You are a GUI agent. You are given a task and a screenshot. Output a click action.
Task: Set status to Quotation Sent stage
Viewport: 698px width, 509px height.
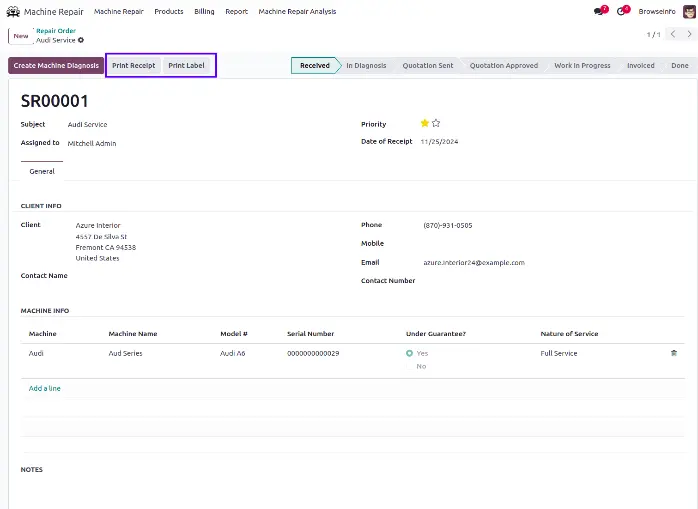coord(427,65)
